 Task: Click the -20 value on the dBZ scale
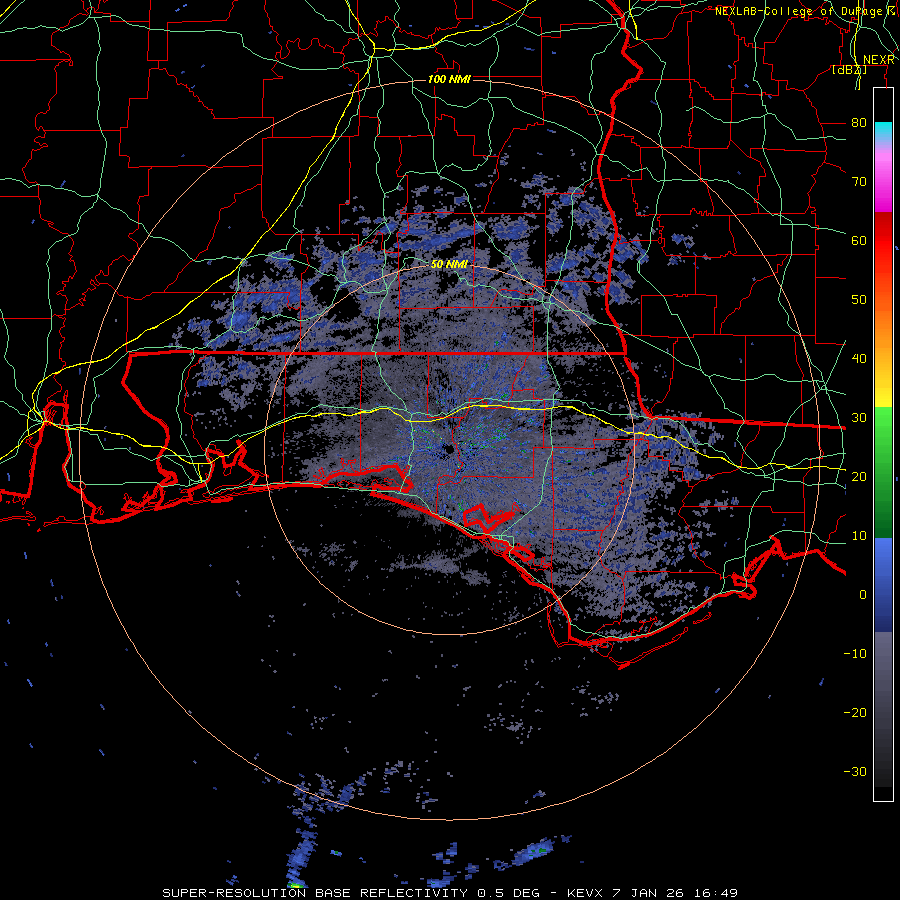(855, 713)
